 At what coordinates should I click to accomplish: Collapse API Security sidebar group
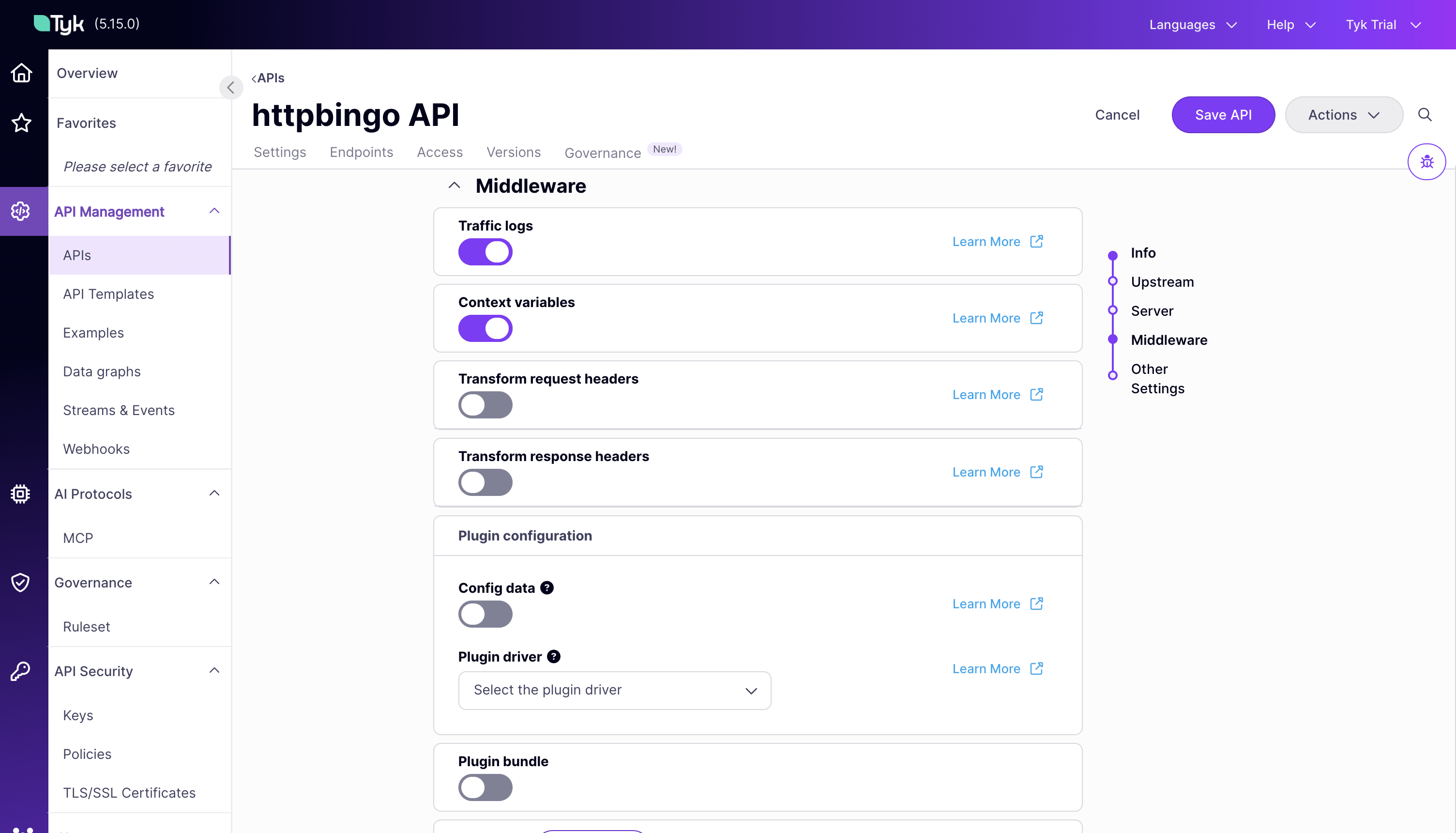(x=214, y=671)
